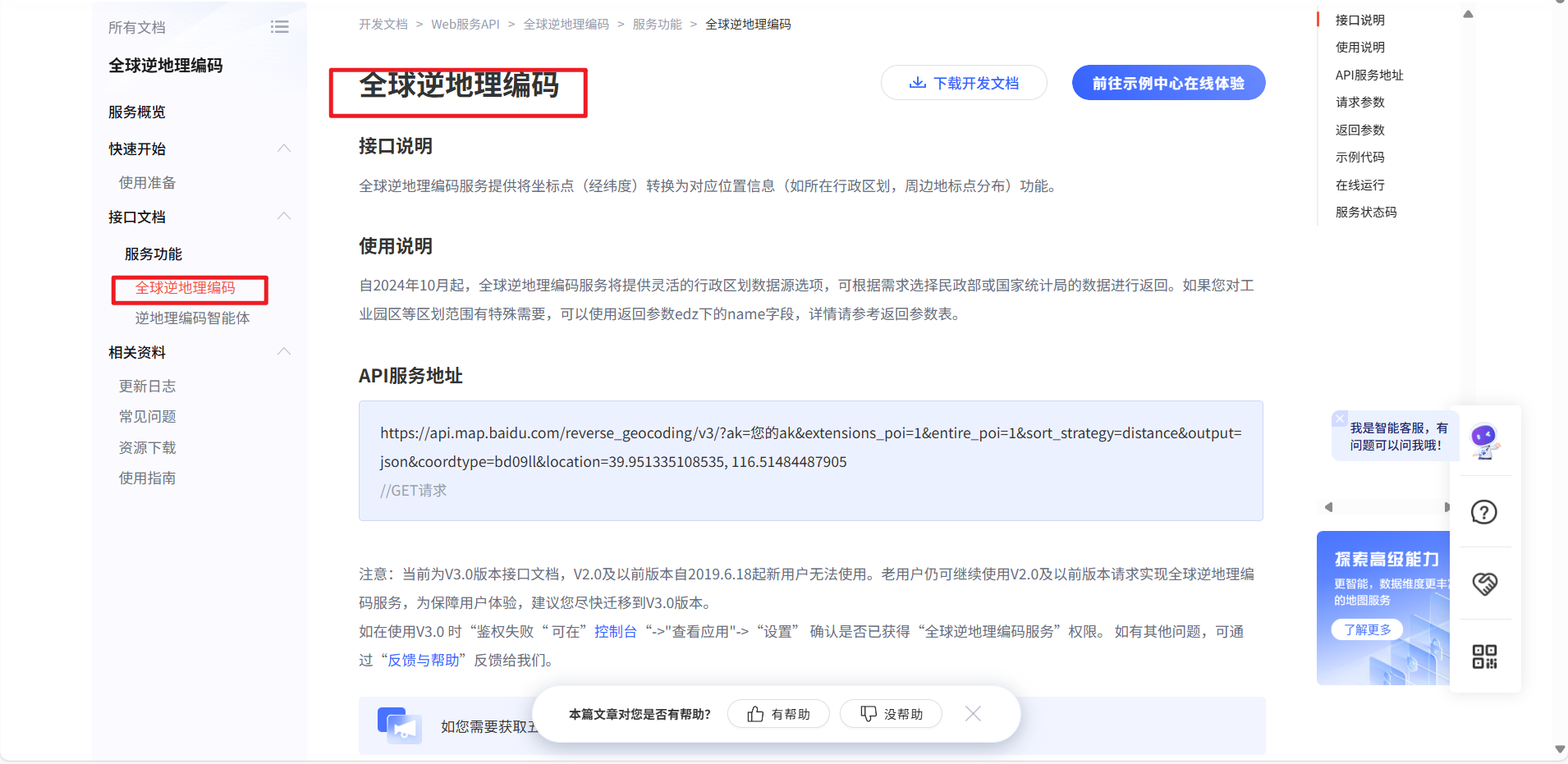Click the thumbs-down 没帮助 button
Image resolution: width=1568 pixels, height=764 pixels.
(x=891, y=714)
